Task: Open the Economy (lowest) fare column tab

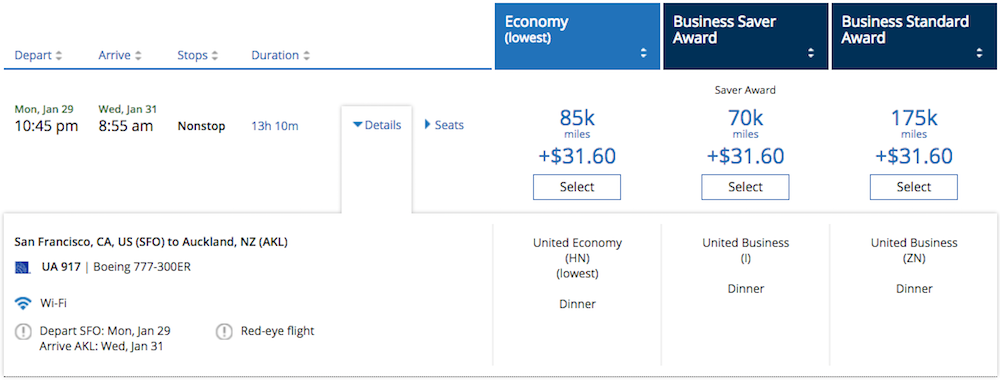Action: tap(577, 36)
